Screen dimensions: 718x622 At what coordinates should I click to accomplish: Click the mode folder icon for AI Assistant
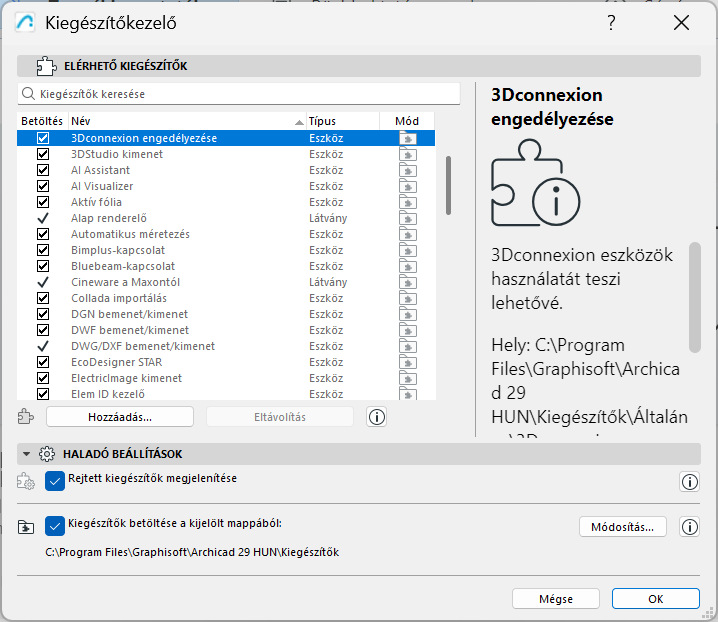408,170
